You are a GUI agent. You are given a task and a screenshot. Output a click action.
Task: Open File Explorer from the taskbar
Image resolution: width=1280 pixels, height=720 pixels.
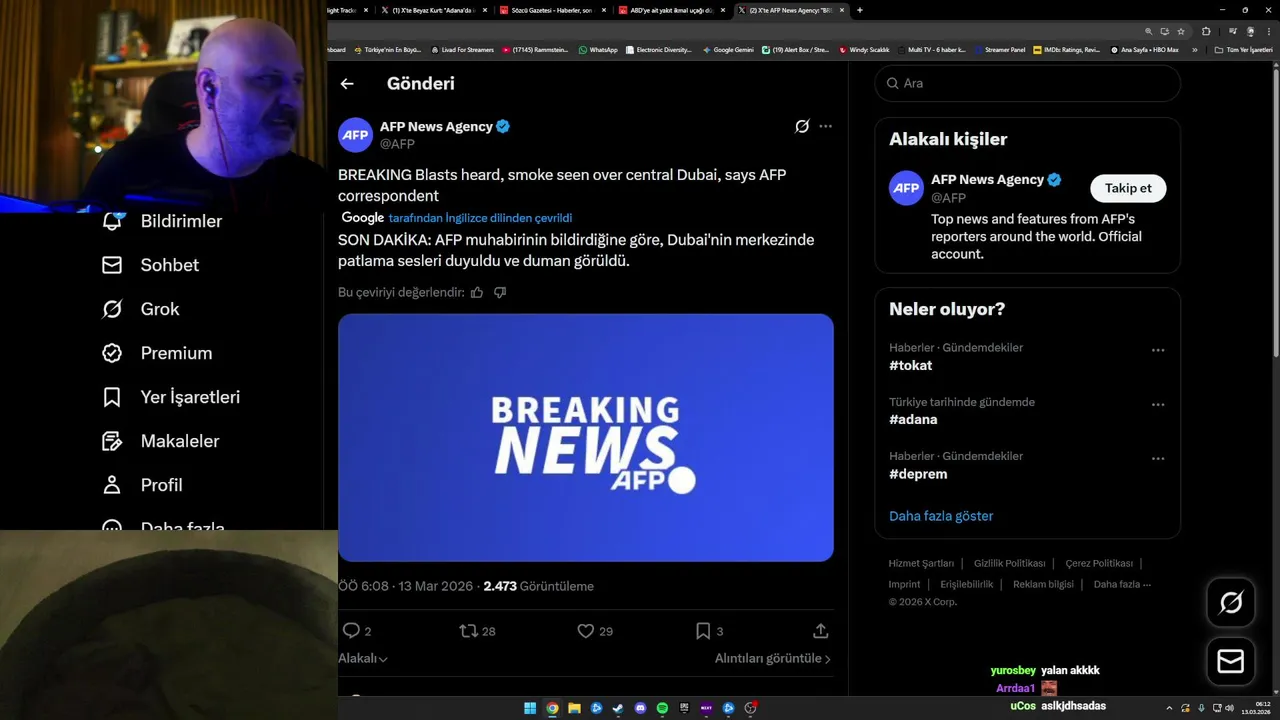[x=574, y=708]
